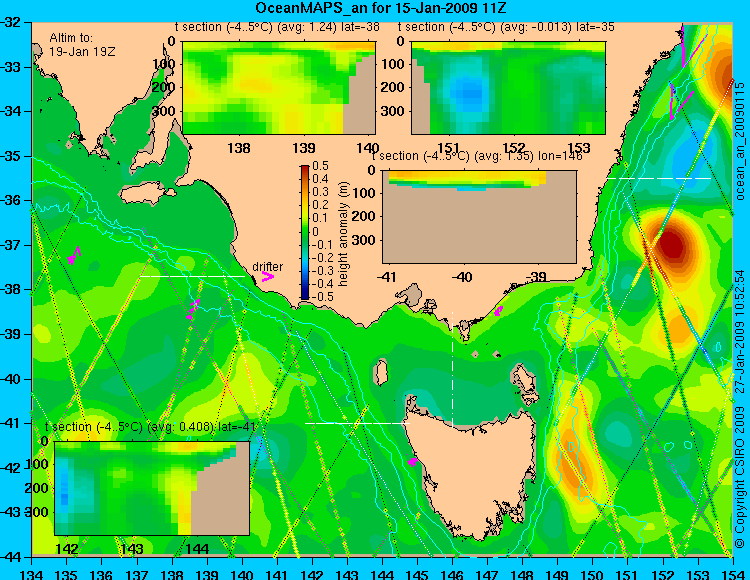This screenshot has width=750, height=580.
Task: Click the '134' longitude label on bottom axis
Action: tap(32, 574)
